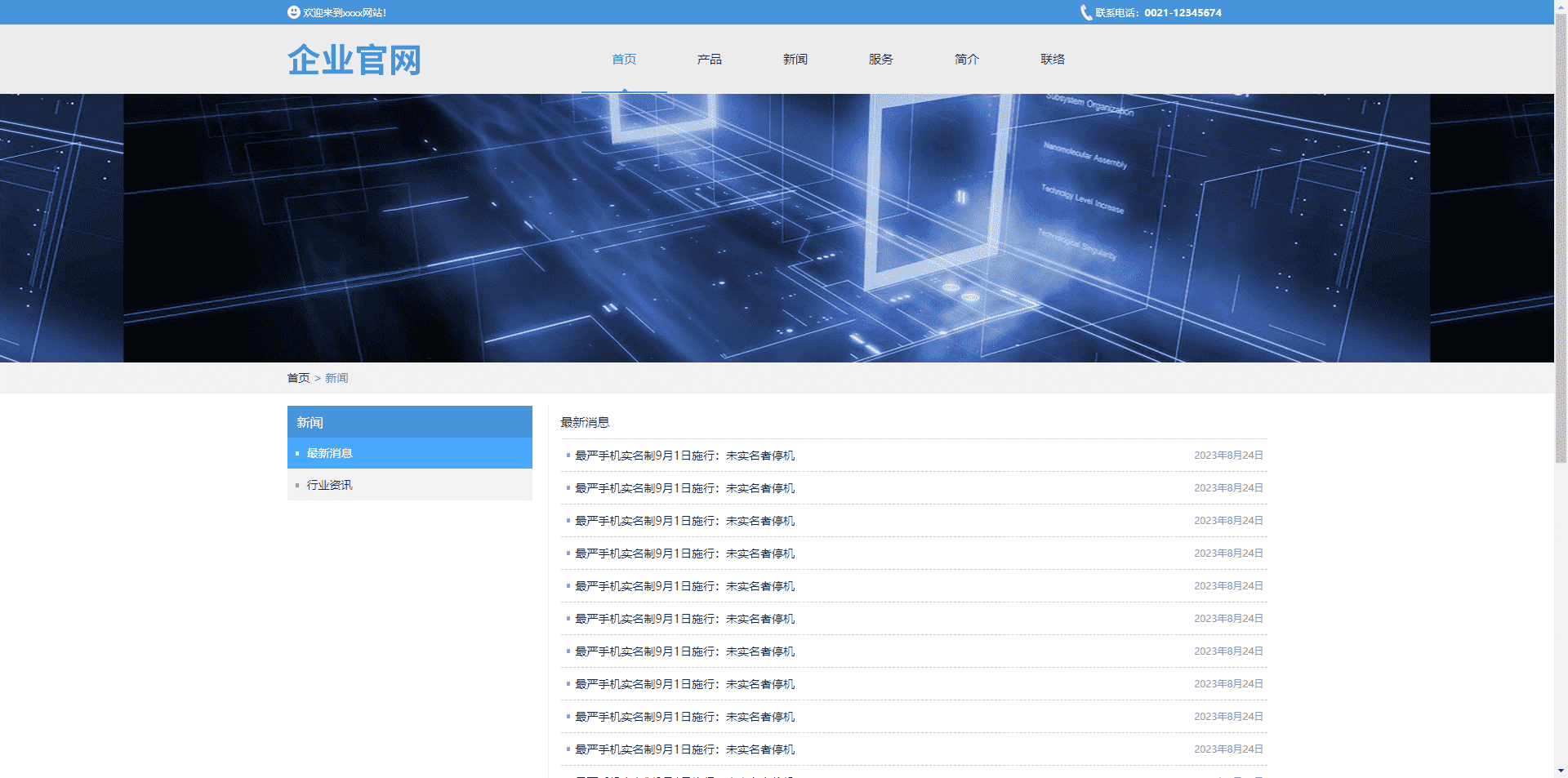Click the scrollbar down arrow
1568x778 pixels.
[1561, 771]
